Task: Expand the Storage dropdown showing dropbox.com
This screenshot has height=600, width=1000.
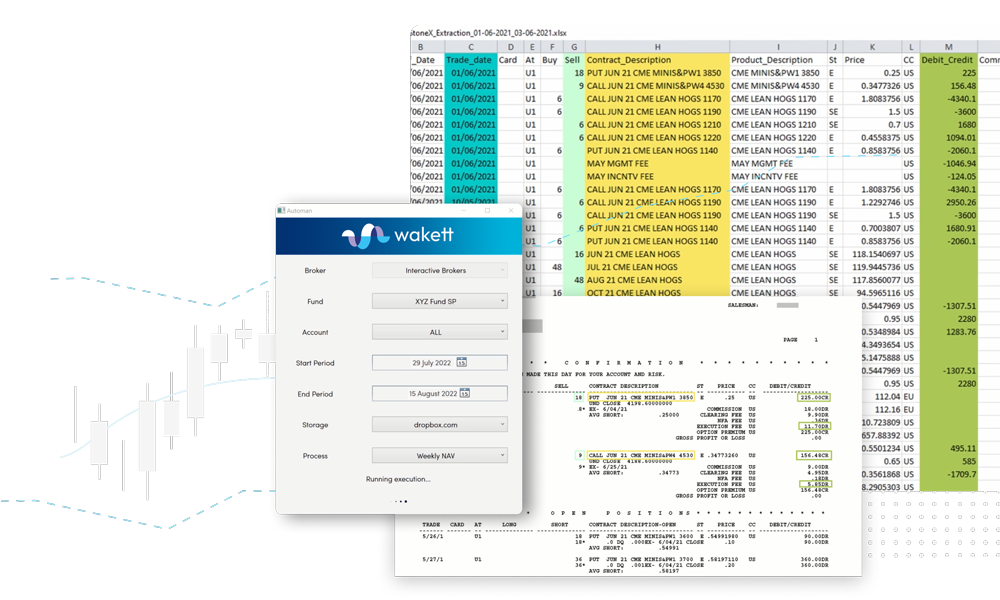Action: pyautogui.click(x=439, y=425)
